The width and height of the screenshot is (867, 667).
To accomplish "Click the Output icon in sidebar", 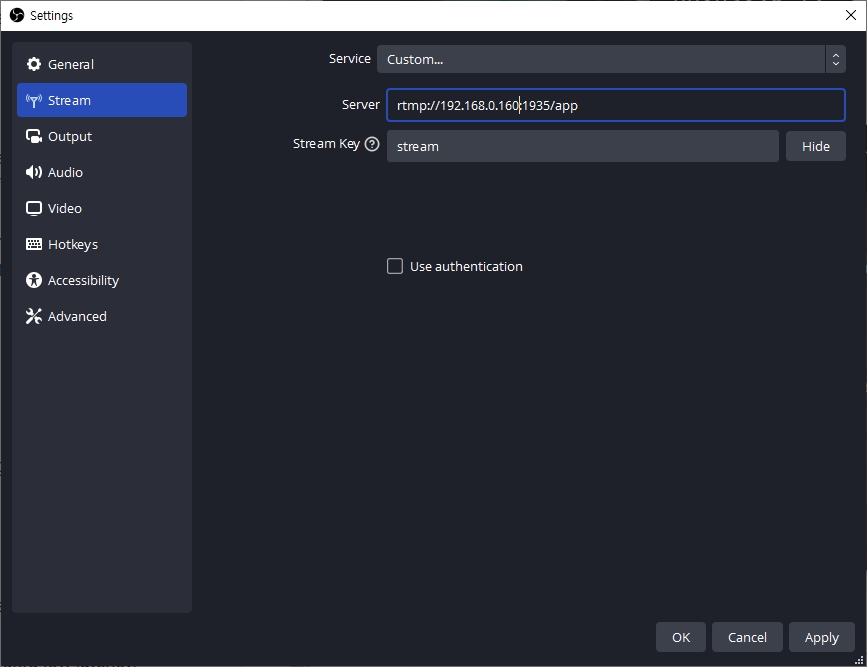I will point(34,136).
